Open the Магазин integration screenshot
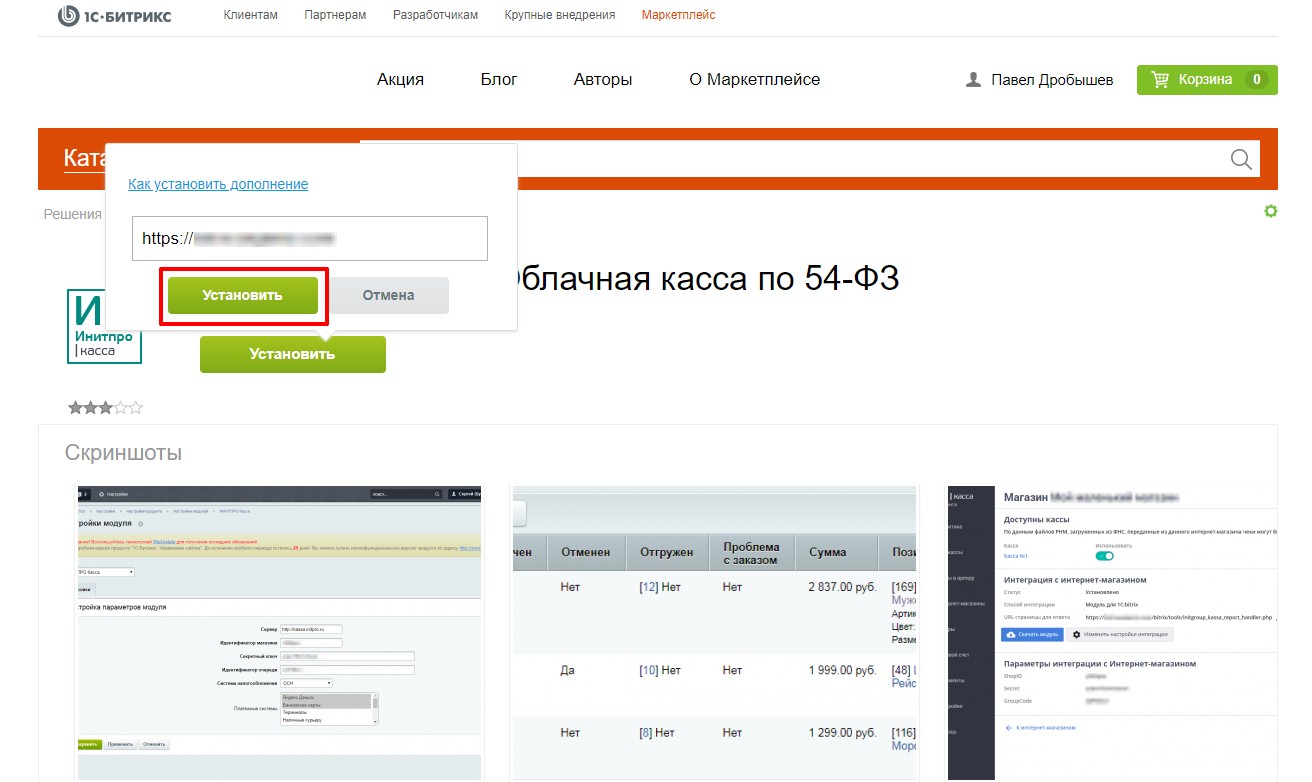Screen dimensions: 1312x782 pos(1113,634)
